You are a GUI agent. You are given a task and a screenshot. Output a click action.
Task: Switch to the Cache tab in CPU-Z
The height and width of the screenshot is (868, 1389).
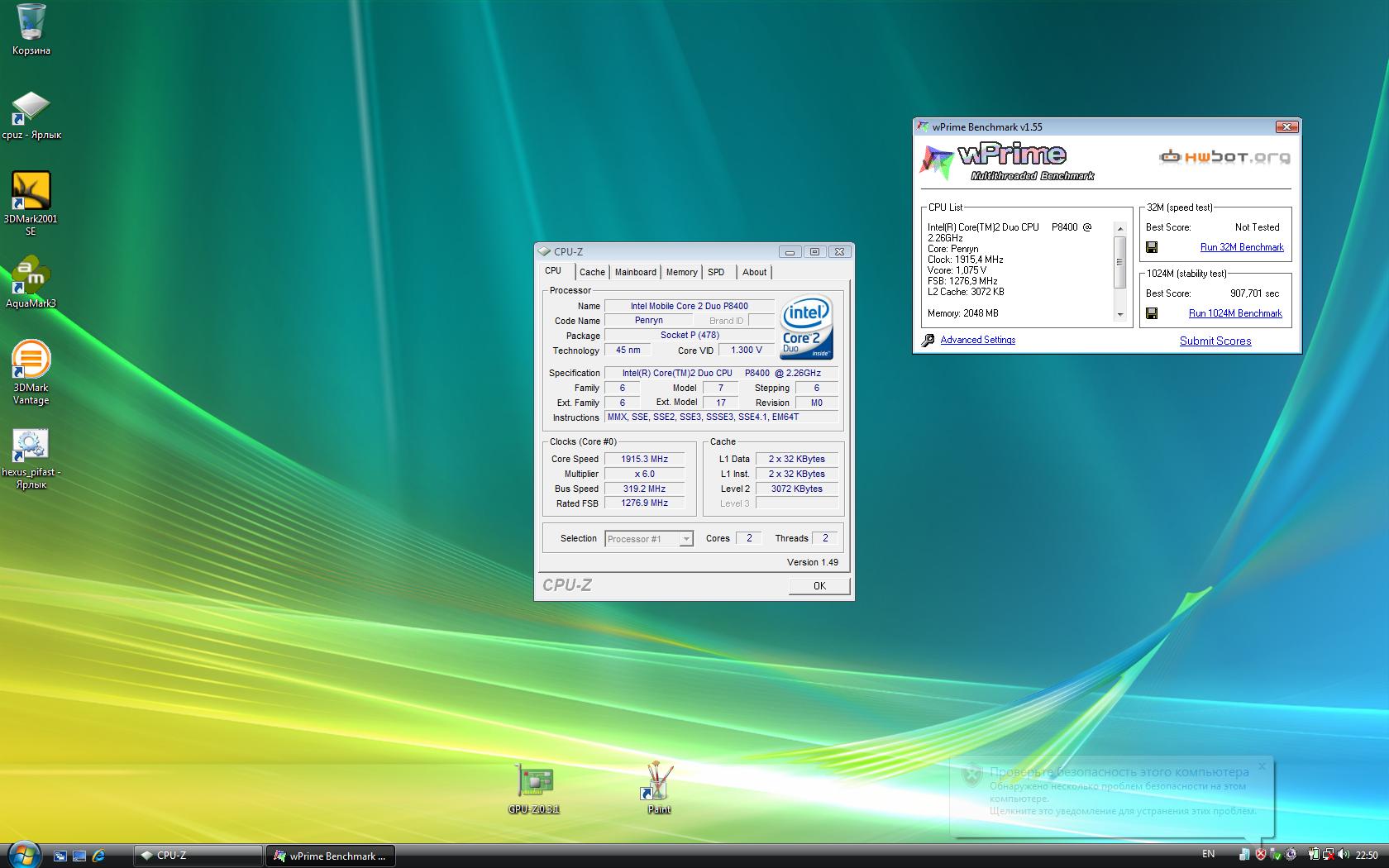coord(592,272)
